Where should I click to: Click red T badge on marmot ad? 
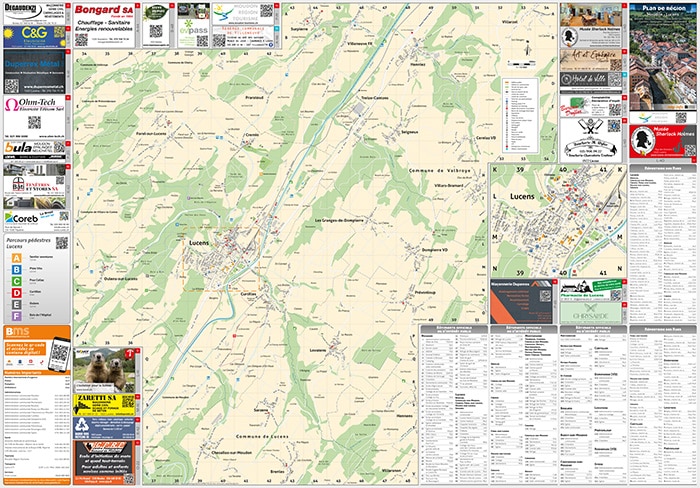click(130, 354)
